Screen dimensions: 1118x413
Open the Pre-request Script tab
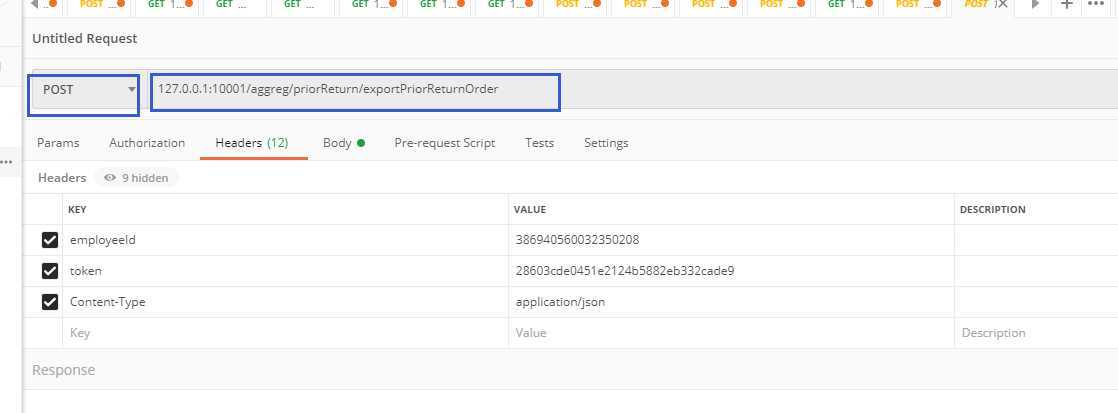(445, 143)
